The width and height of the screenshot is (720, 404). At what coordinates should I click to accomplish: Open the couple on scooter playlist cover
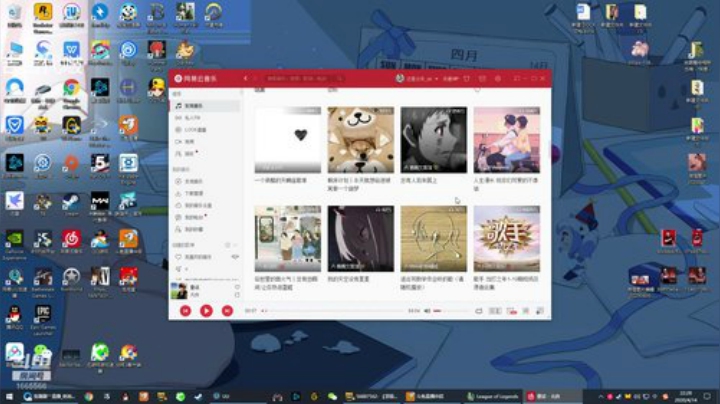[x=506, y=140]
